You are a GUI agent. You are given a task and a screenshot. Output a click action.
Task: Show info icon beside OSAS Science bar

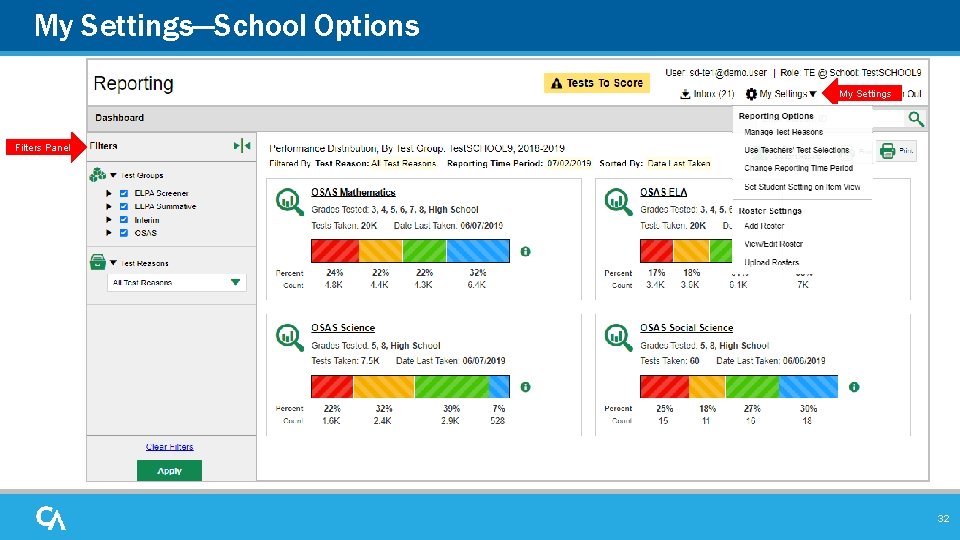click(525, 387)
